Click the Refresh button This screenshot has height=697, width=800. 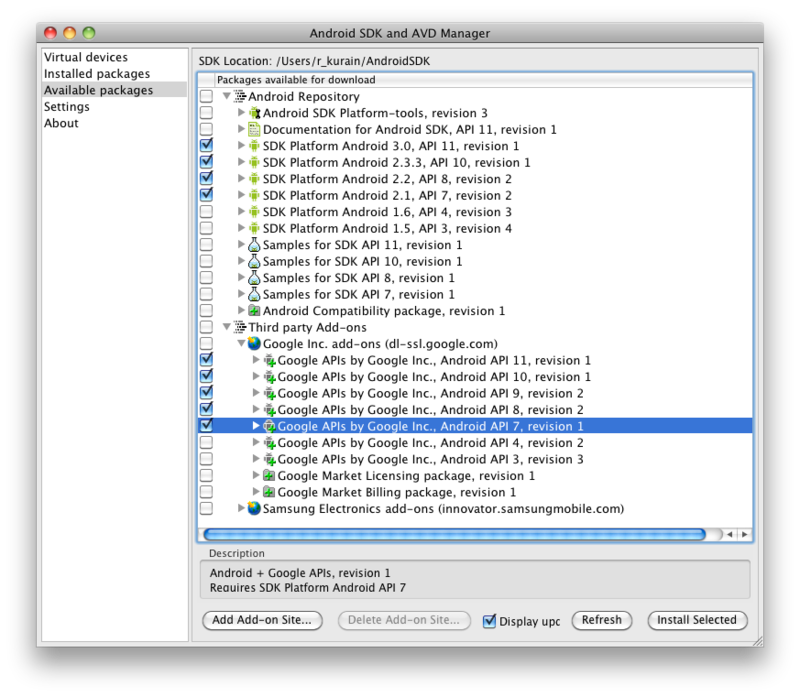pyautogui.click(x=602, y=620)
